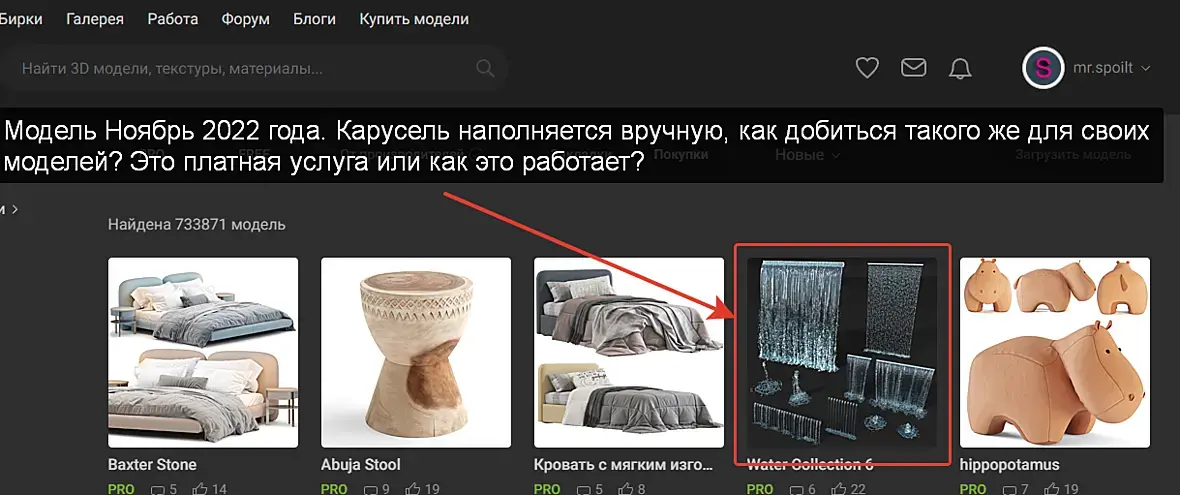This screenshot has width=1180, height=495.
Task: Open the Форум menu item
Action: click(245, 20)
